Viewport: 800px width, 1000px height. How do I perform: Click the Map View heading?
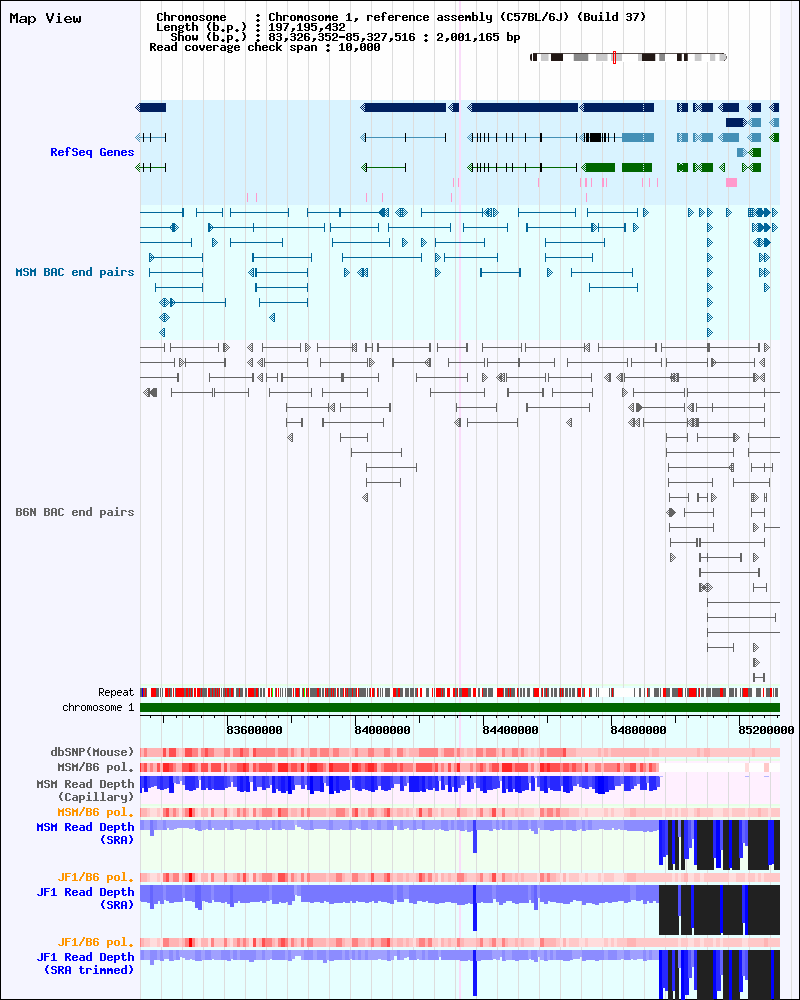[45, 18]
